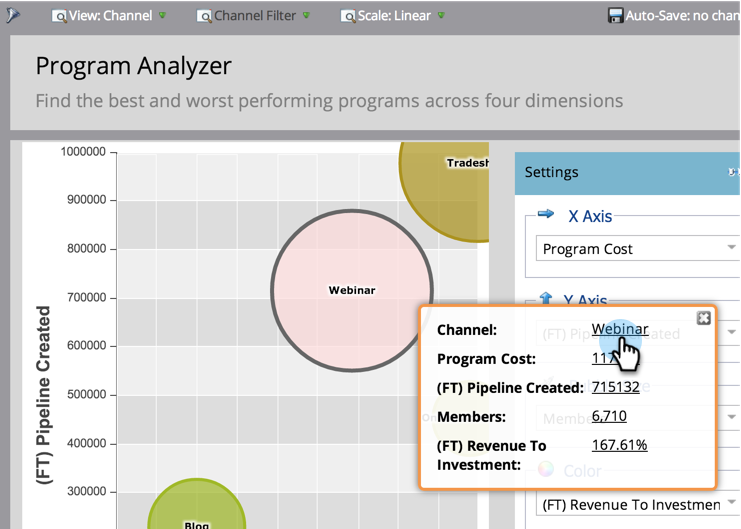741x529 pixels.
Task: Click the Webinar channel link in popup
Action: pyautogui.click(x=620, y=329)
